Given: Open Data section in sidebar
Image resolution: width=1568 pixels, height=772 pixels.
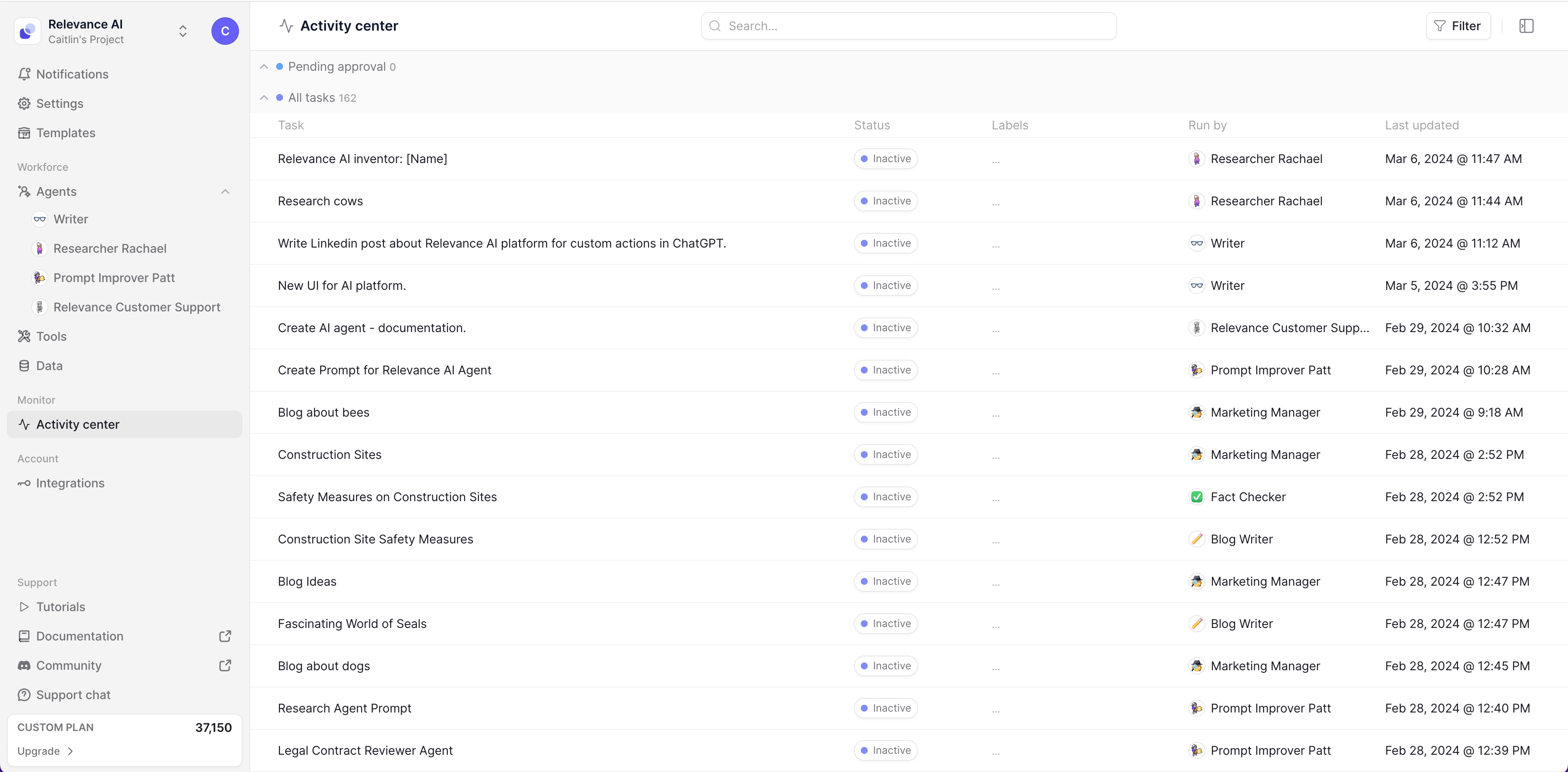Looking at the screenshot, I should pos(49,365).
